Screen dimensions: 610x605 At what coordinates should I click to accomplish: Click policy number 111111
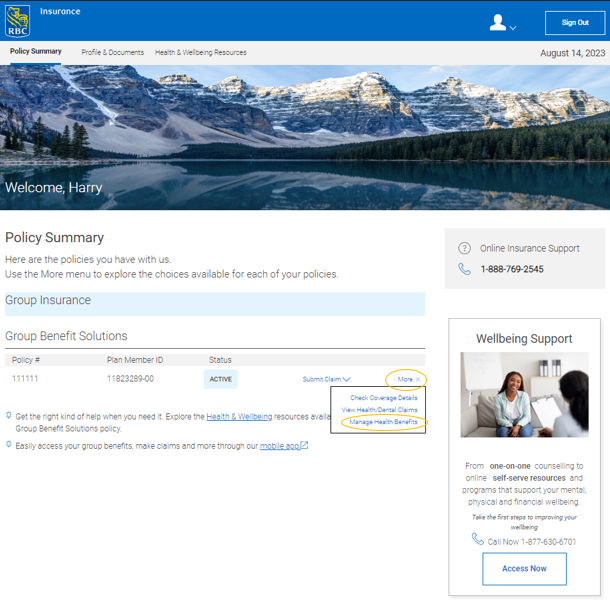click(25, 379)
